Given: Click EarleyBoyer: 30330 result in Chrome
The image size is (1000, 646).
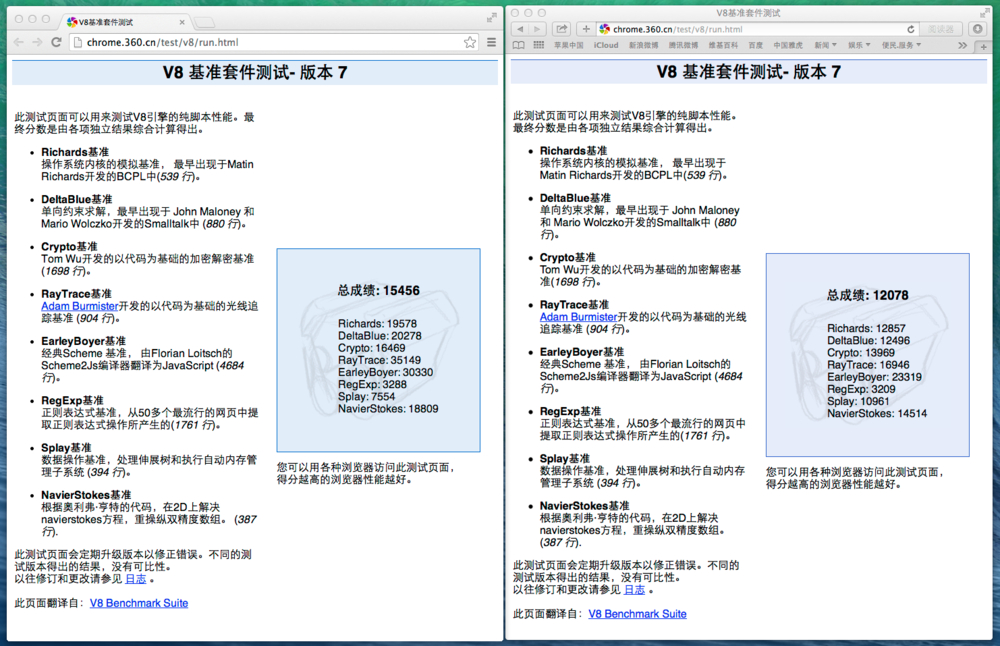Looking at the screenshot, I should [386, 372].
